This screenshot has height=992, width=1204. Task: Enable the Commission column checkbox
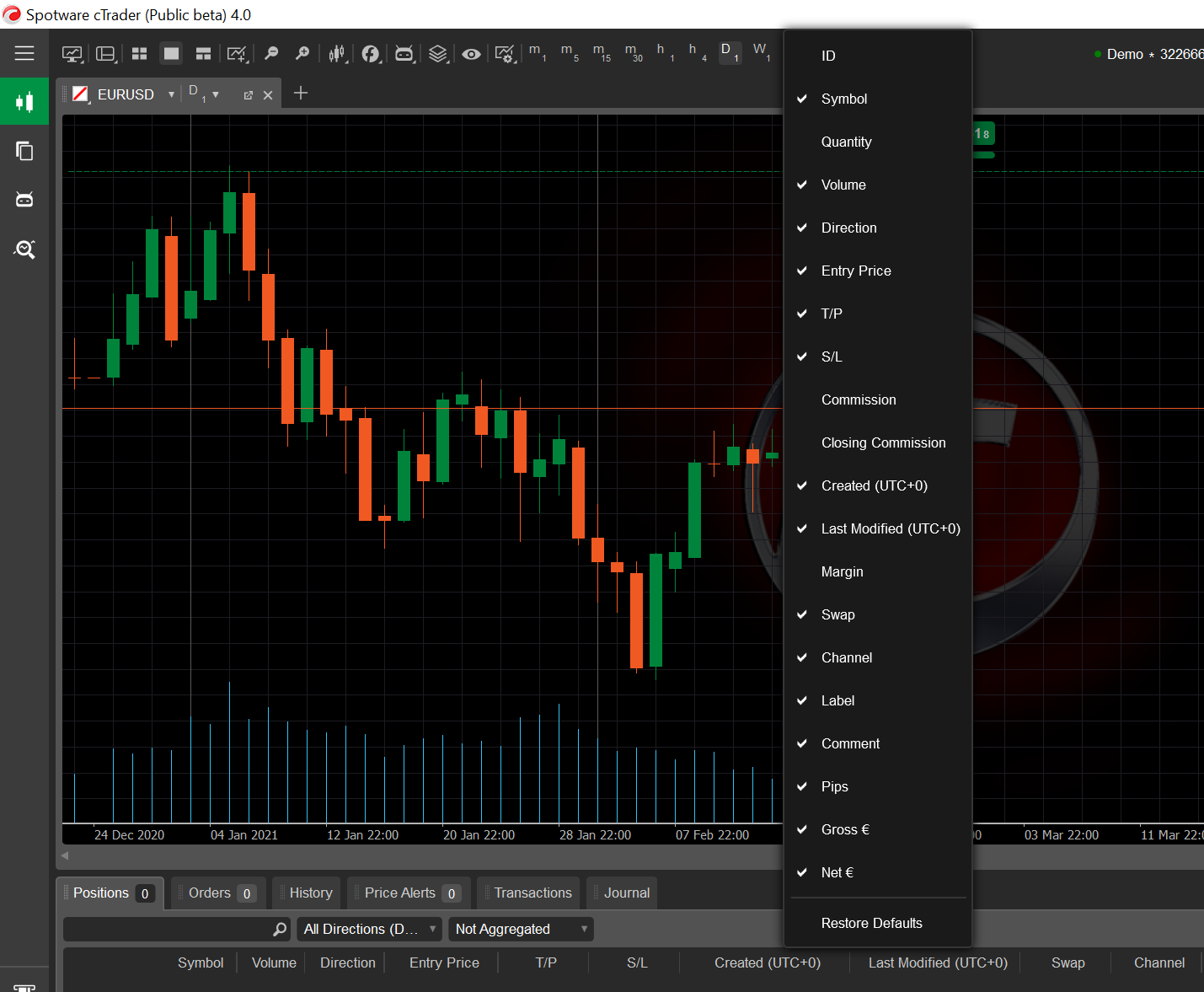coord(859,399)
